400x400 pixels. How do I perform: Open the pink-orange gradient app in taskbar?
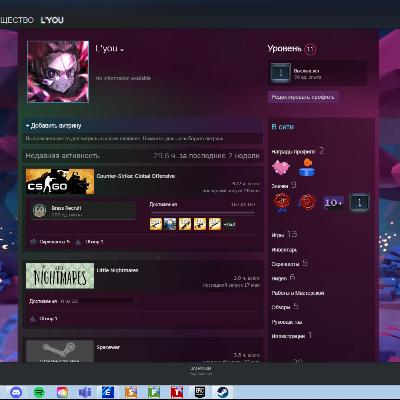point(62,392)
